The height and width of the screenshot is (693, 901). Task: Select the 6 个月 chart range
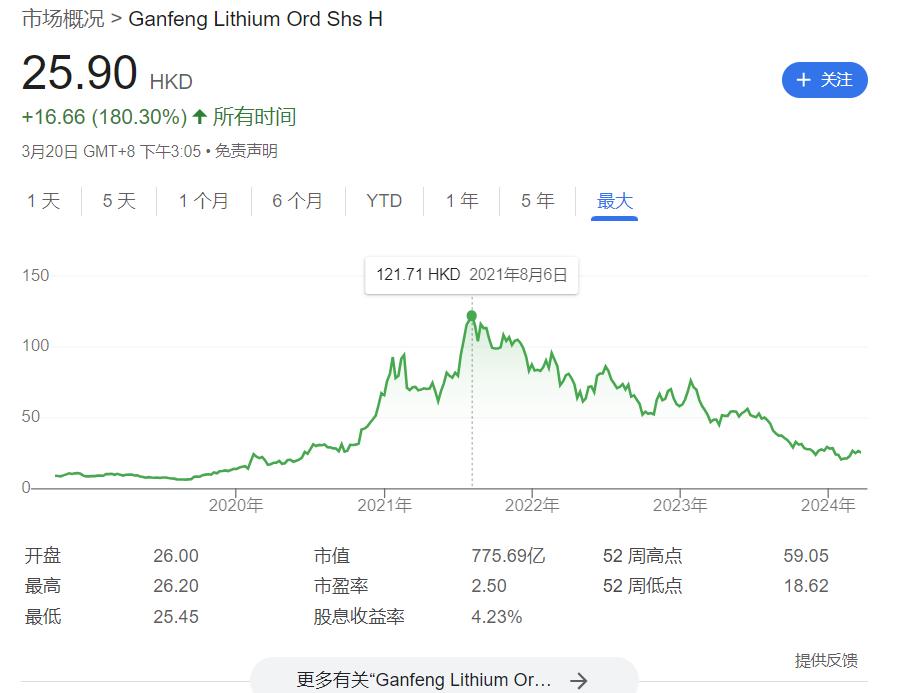coord(297,201)
